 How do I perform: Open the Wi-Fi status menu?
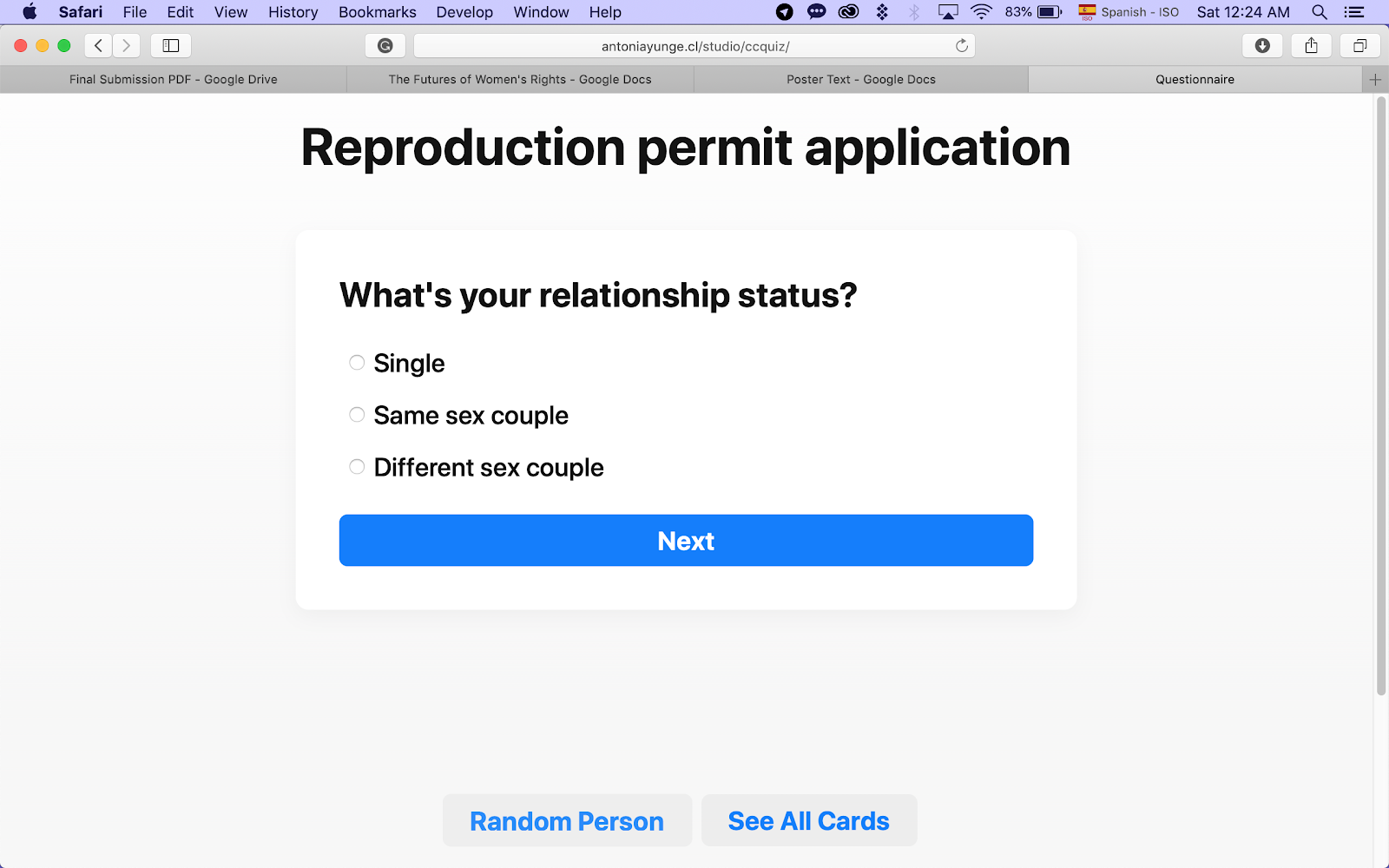point(981,12)
